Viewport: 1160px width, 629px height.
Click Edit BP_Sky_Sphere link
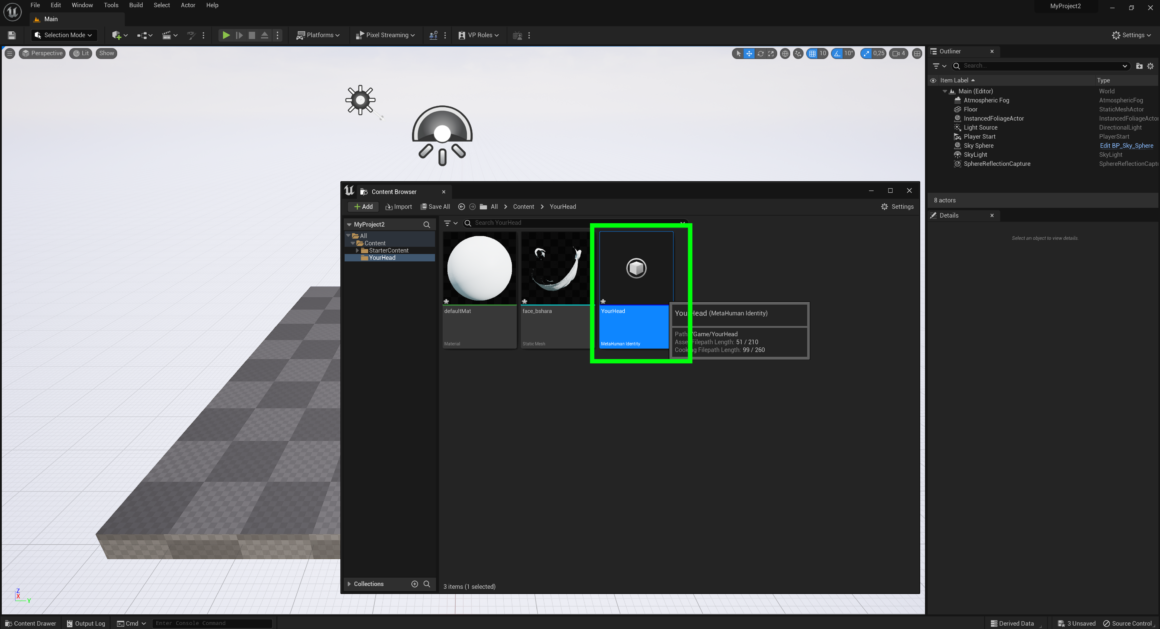[x=1126, y=146]
